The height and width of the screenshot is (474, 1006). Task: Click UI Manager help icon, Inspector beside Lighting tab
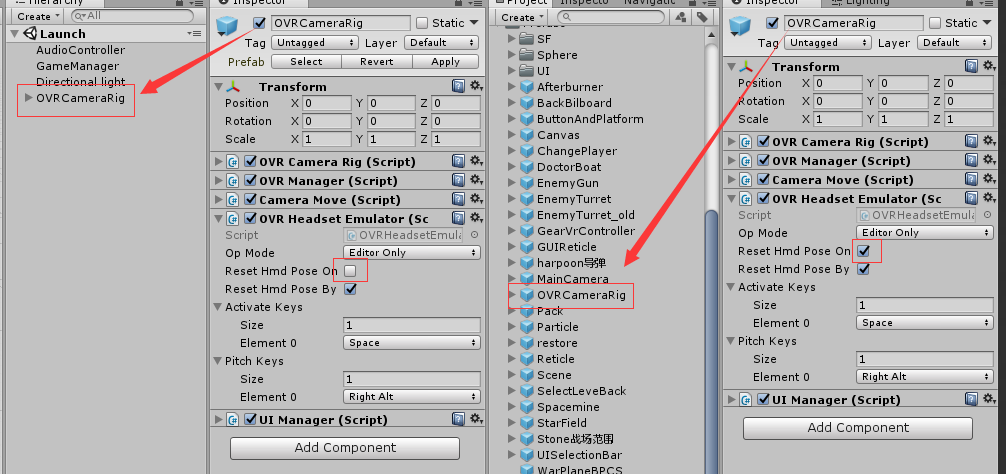972,399
